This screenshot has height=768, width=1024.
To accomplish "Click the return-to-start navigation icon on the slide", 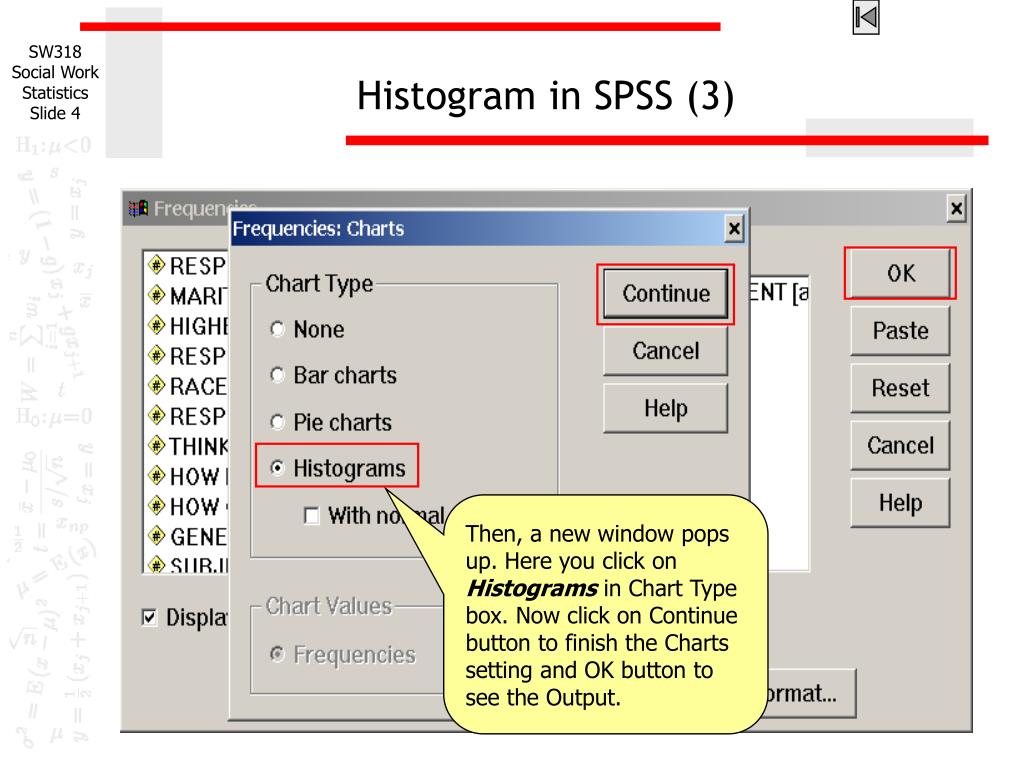I will click(865, 18).
